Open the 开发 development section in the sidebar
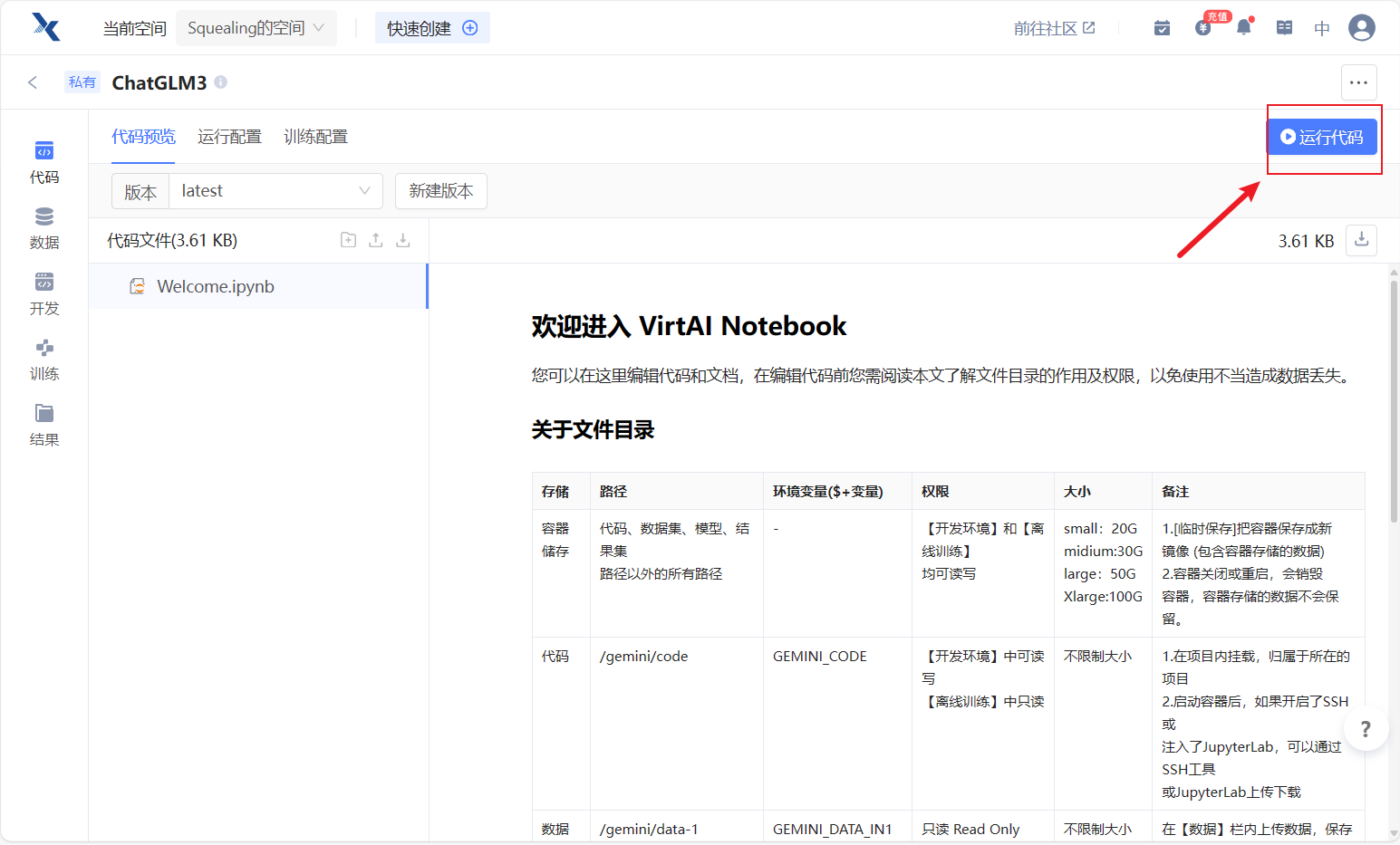Screen dimensions: 1400x845 pyautogui.click(x=43, y=293)
